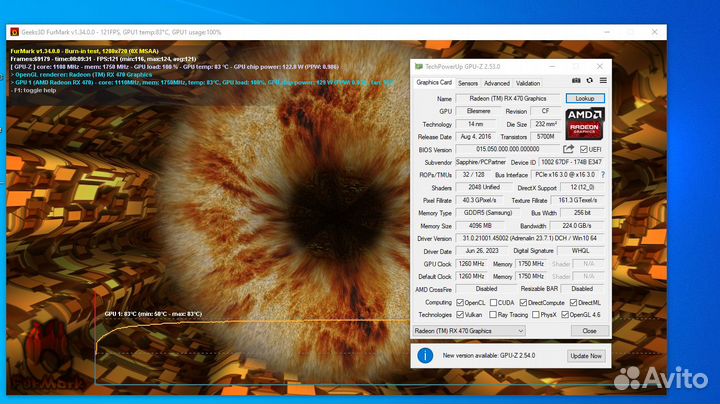This screenshot has width=720, height=404.
Task: Click the Die Size value 232 mm²
Action: click(546, 124)
